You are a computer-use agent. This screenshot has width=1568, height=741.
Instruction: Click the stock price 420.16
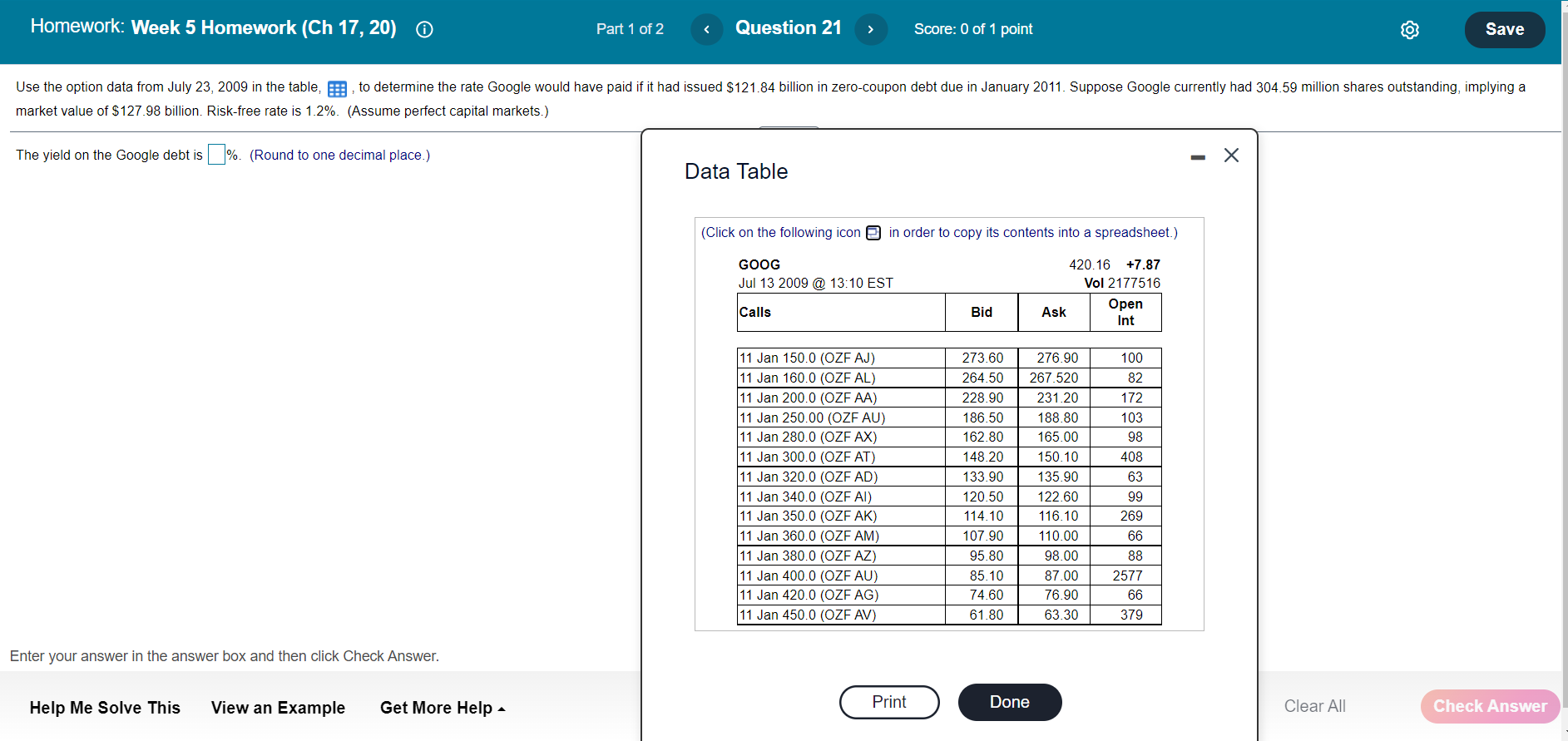coord(1090,265)
